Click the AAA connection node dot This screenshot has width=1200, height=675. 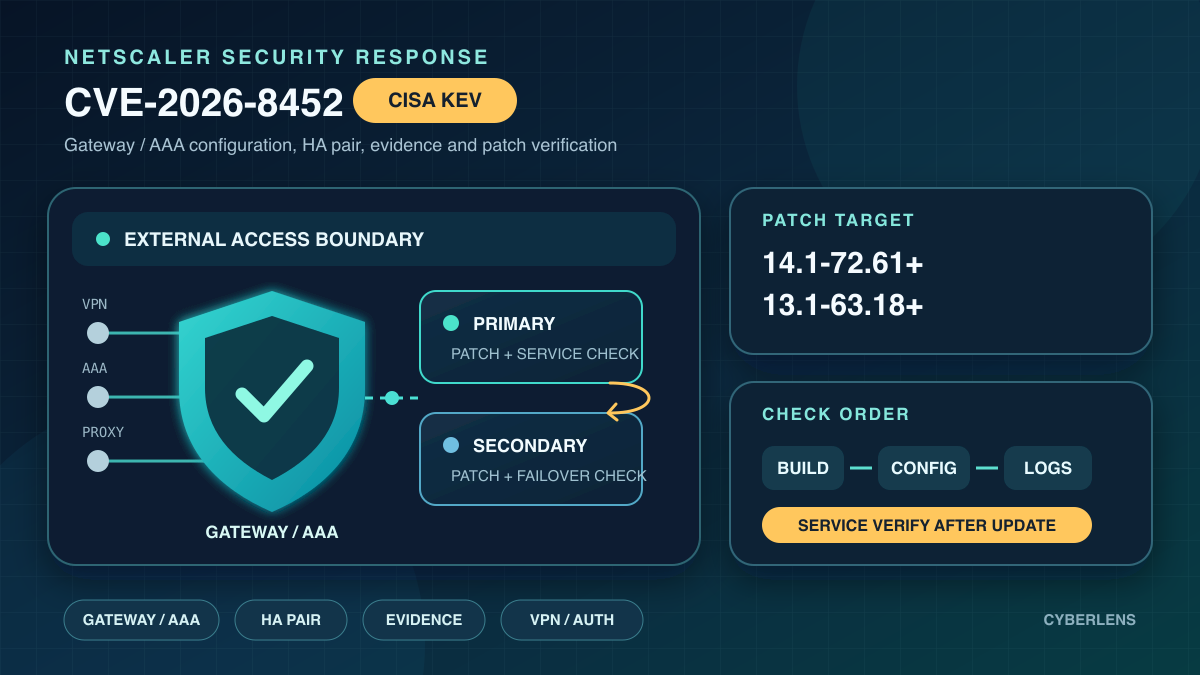[98, 397]
